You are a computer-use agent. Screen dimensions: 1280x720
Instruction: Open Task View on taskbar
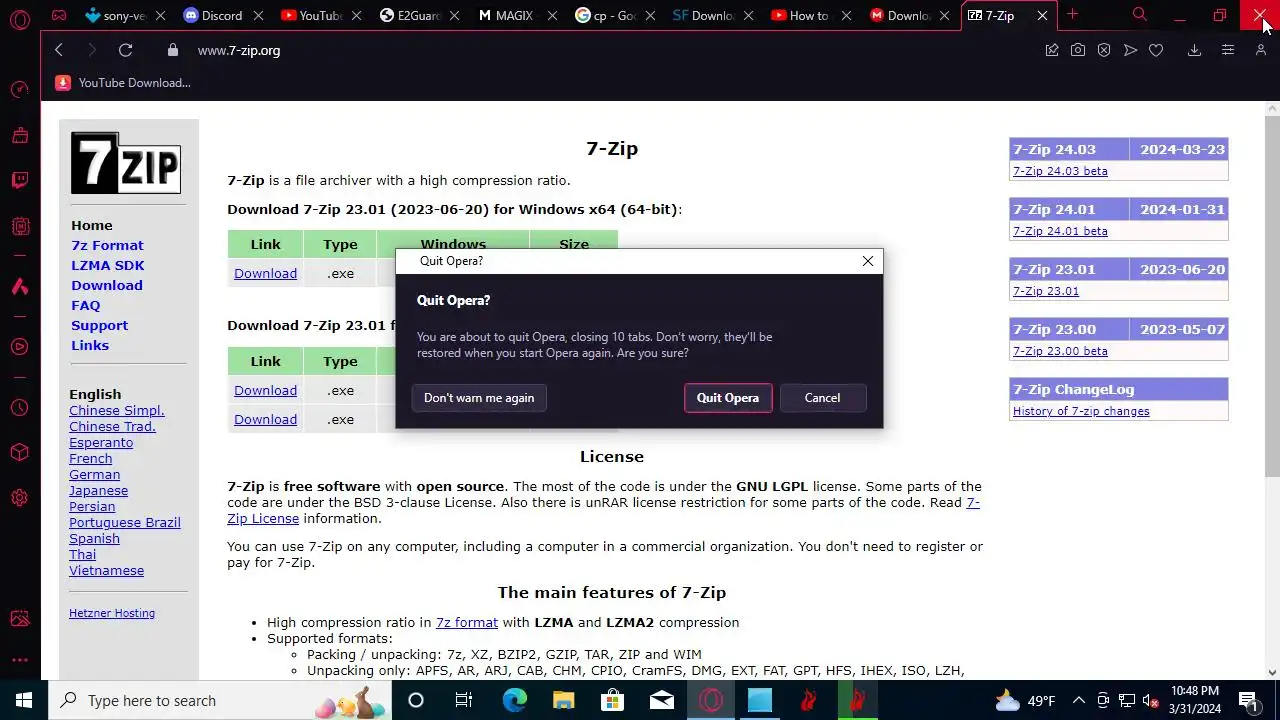pyautogui.click(x=464, y=700)
